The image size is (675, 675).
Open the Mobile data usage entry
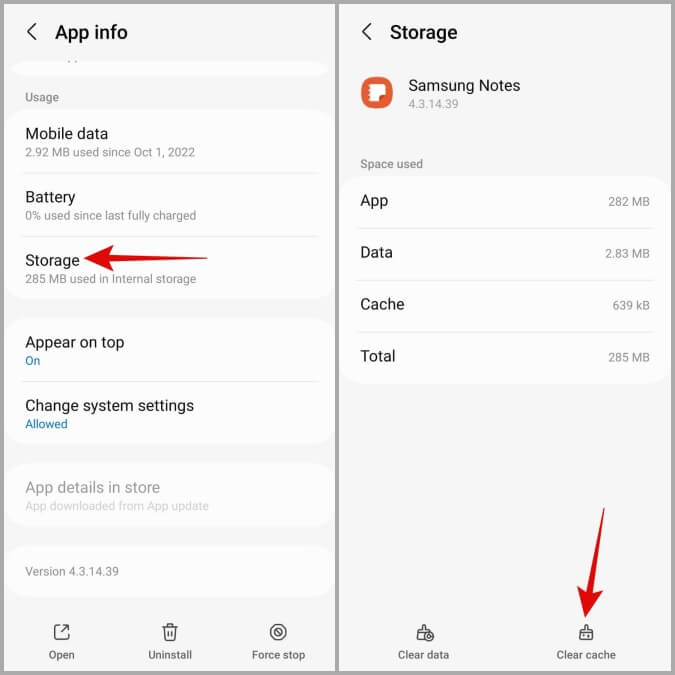pyautogui.click(x=170, y=142)
